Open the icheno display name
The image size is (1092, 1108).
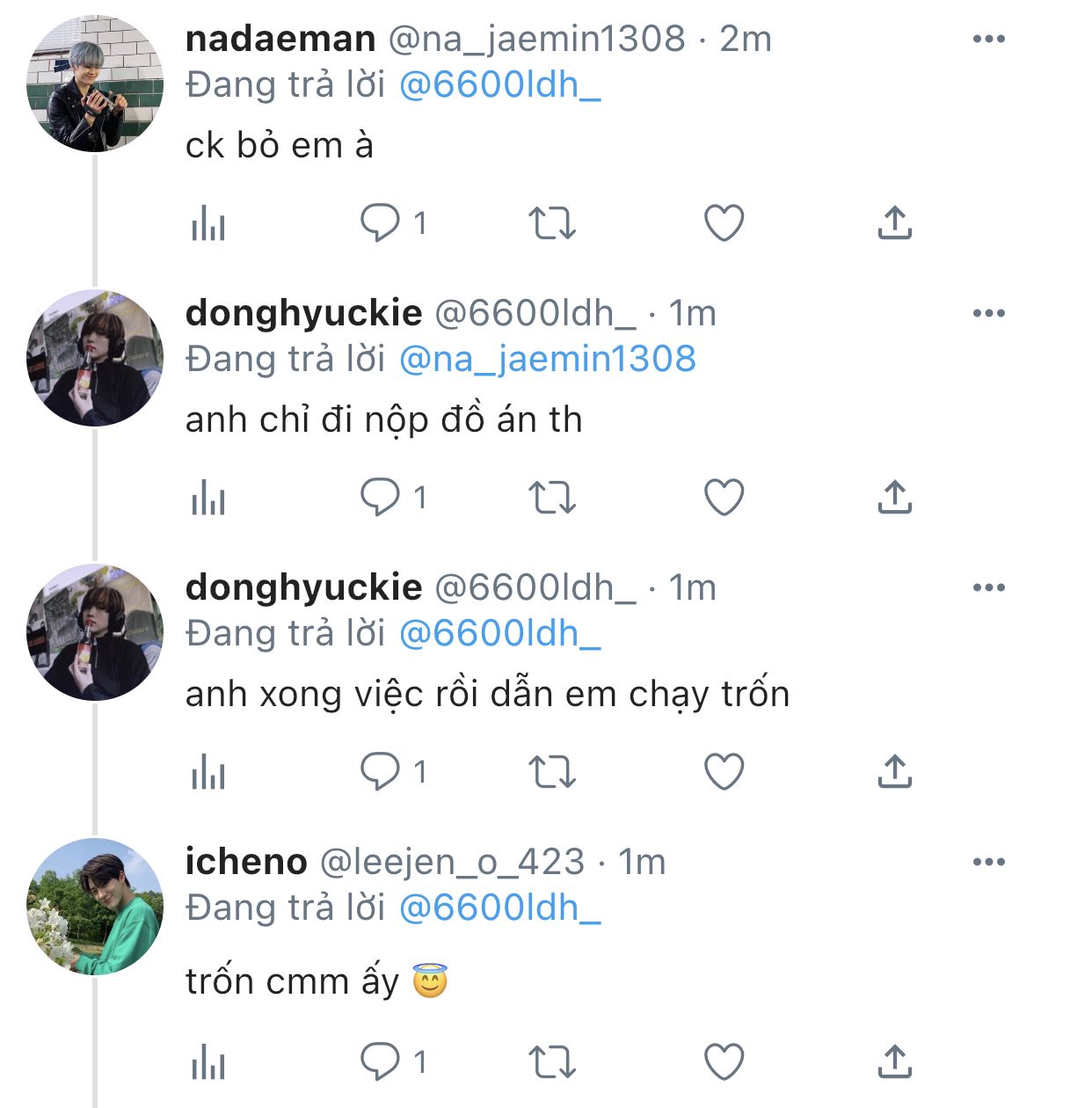246,862
